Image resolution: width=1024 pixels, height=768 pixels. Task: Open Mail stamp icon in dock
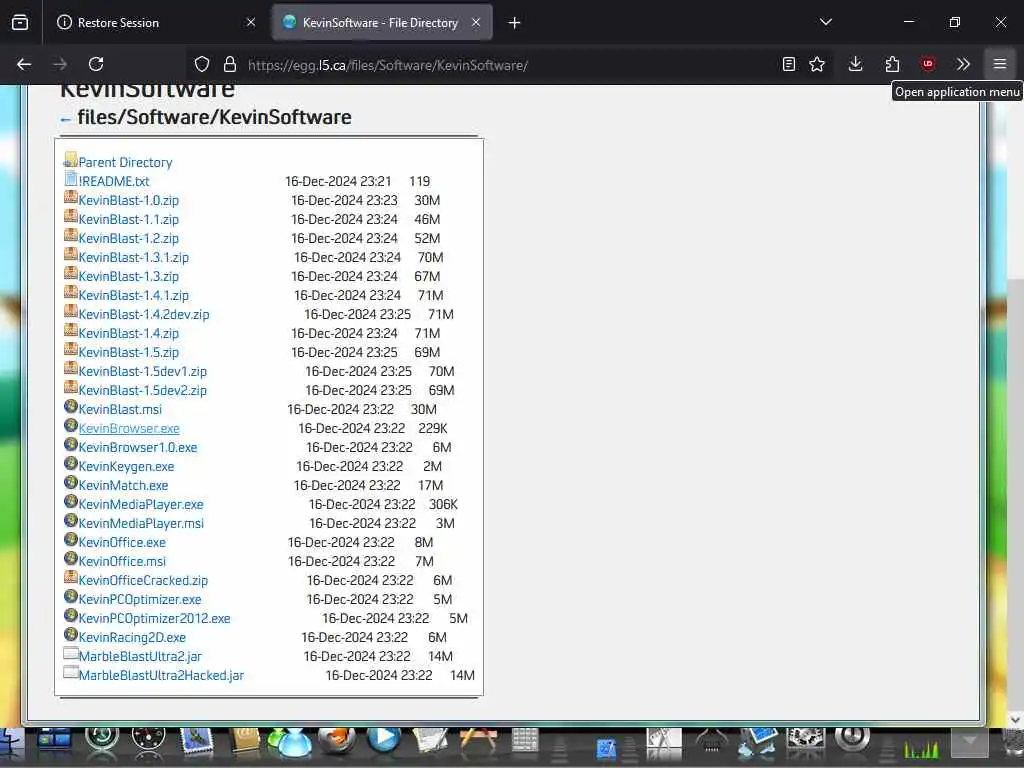(x=197, y=743)
